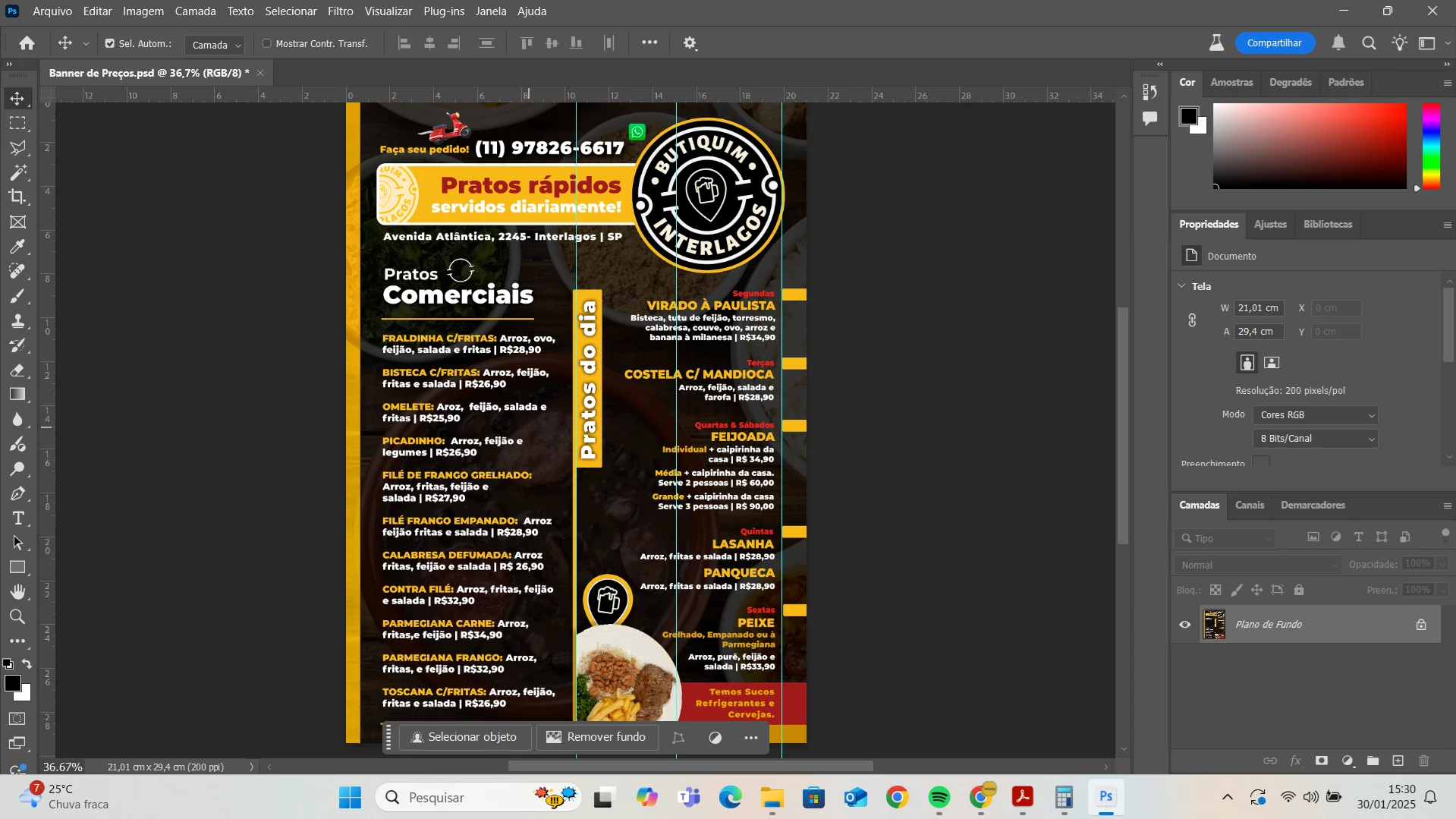Image resolution: width=1456 pixels, height=819 pixels.
Task: Open the Opacidade value dropdown
Action: (1442, 564)
